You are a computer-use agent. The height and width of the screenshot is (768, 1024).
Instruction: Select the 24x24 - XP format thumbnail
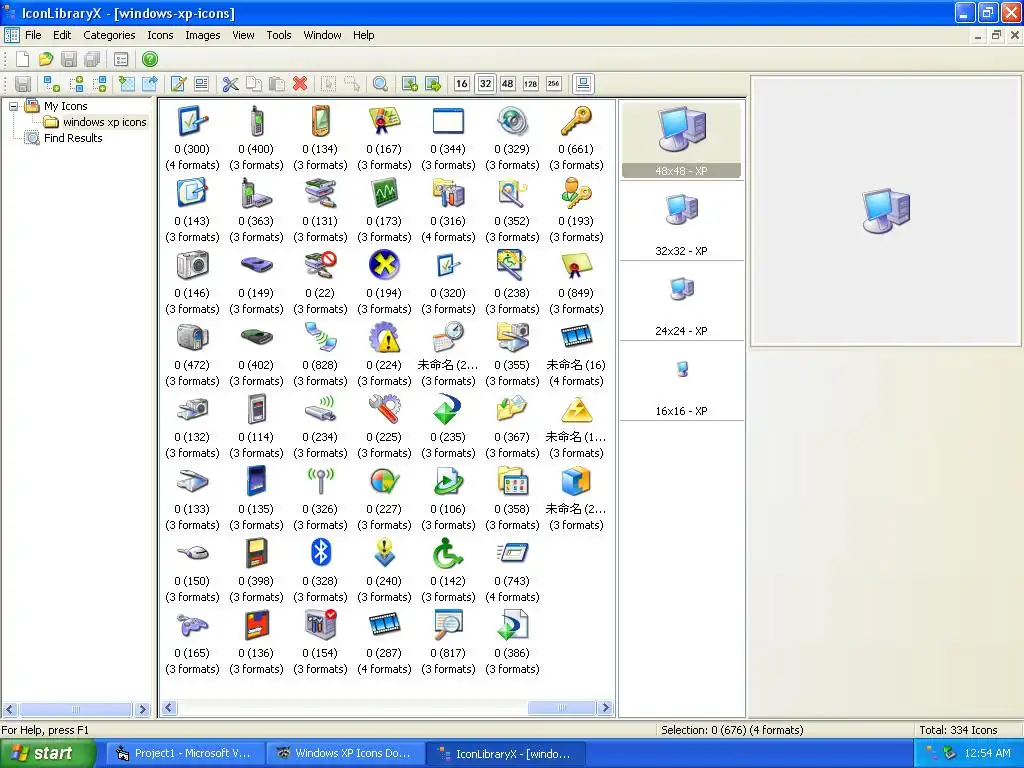[x=681, y=302]
